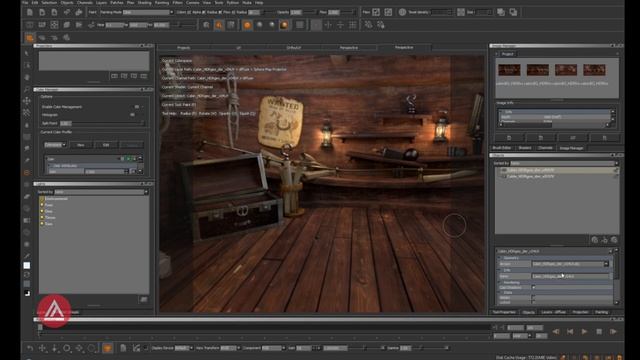Screen dimensions: 640x360
Task: Switch to the Ortho/UV viewport tab
Action: coord(293,48)
